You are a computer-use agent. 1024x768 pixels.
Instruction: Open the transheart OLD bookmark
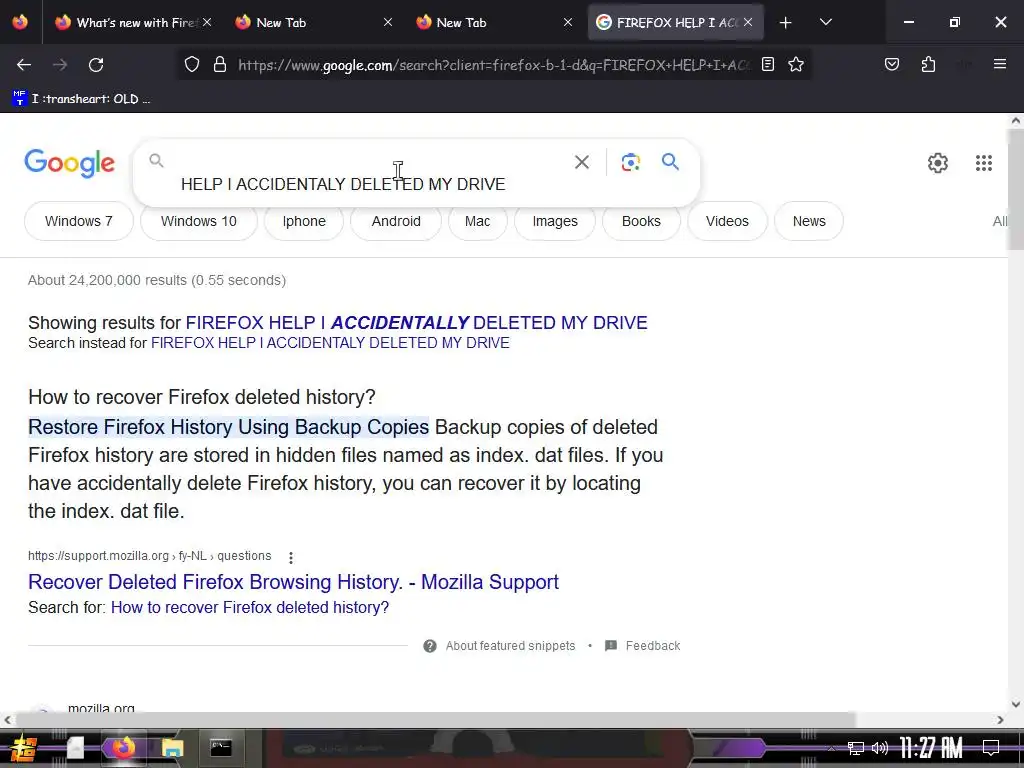click(82, 99)
